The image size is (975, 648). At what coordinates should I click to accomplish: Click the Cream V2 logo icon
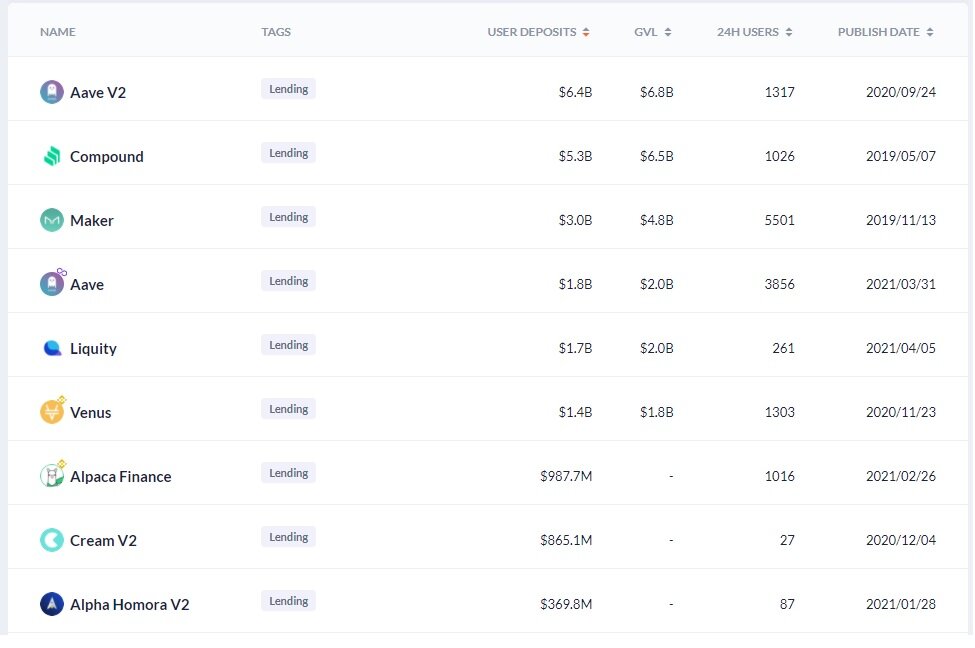click(52, 540)
